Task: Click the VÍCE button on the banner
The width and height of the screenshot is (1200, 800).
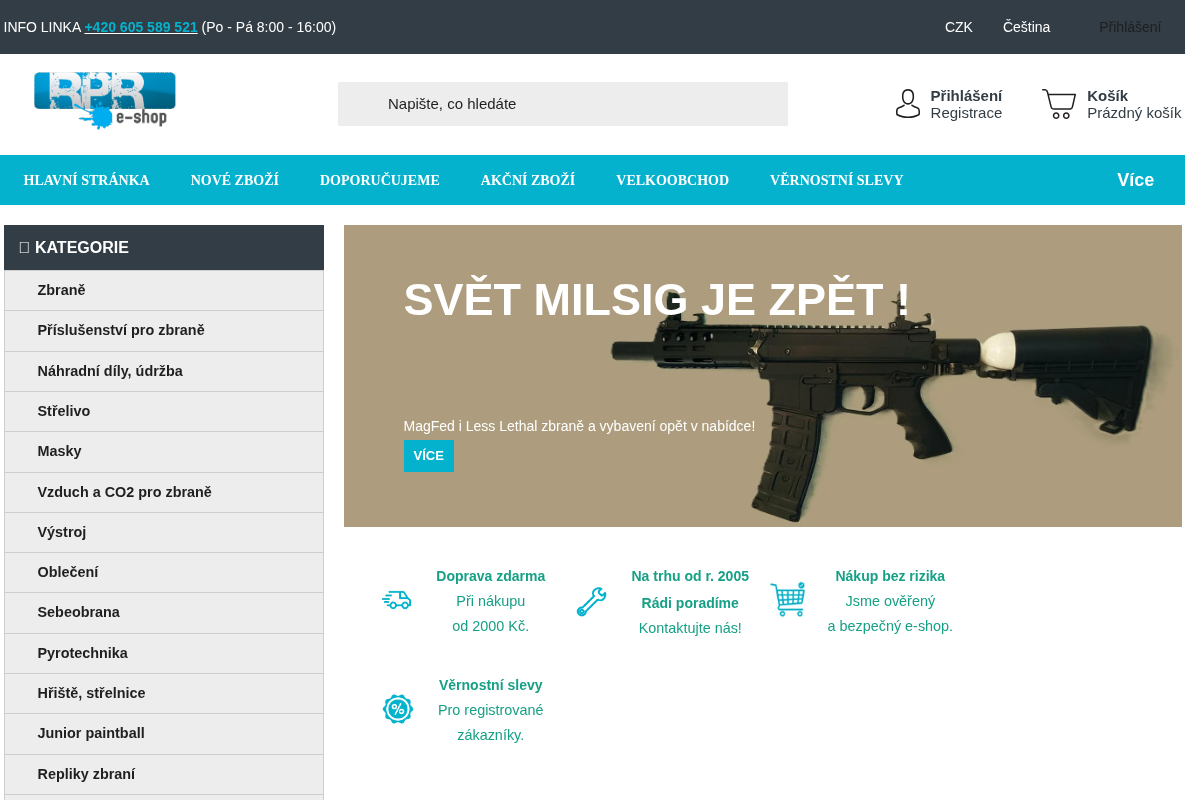Action: point(429,456)
